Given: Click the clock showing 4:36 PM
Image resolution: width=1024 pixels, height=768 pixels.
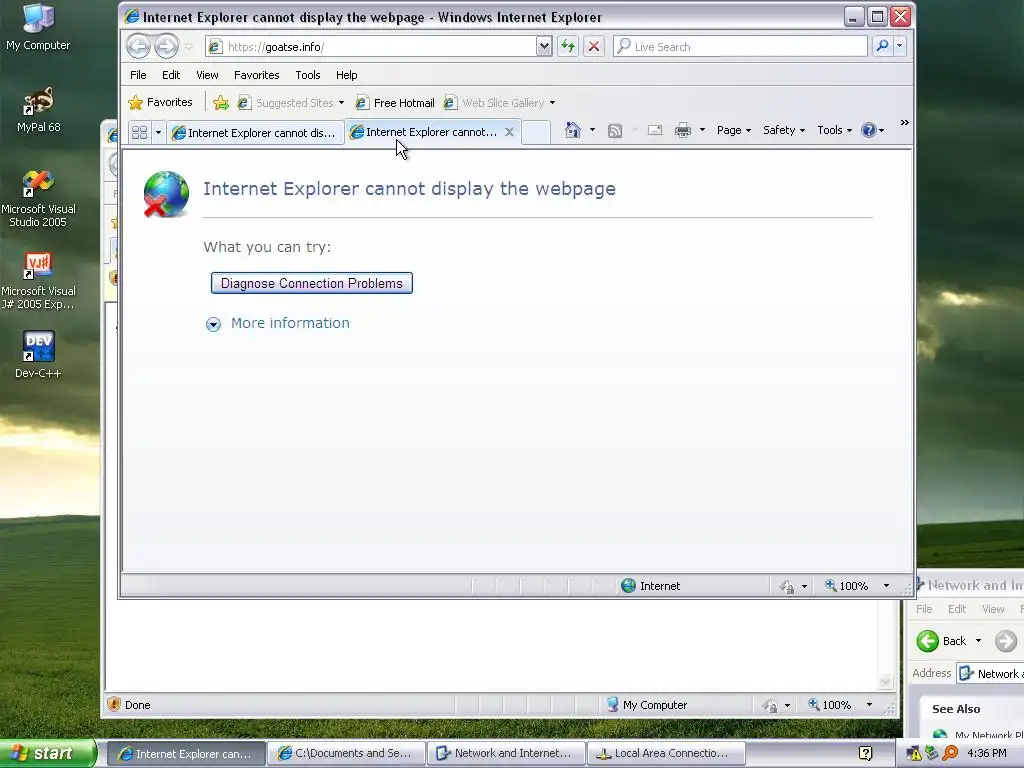Looking at the screenshot, I should 987,753.
